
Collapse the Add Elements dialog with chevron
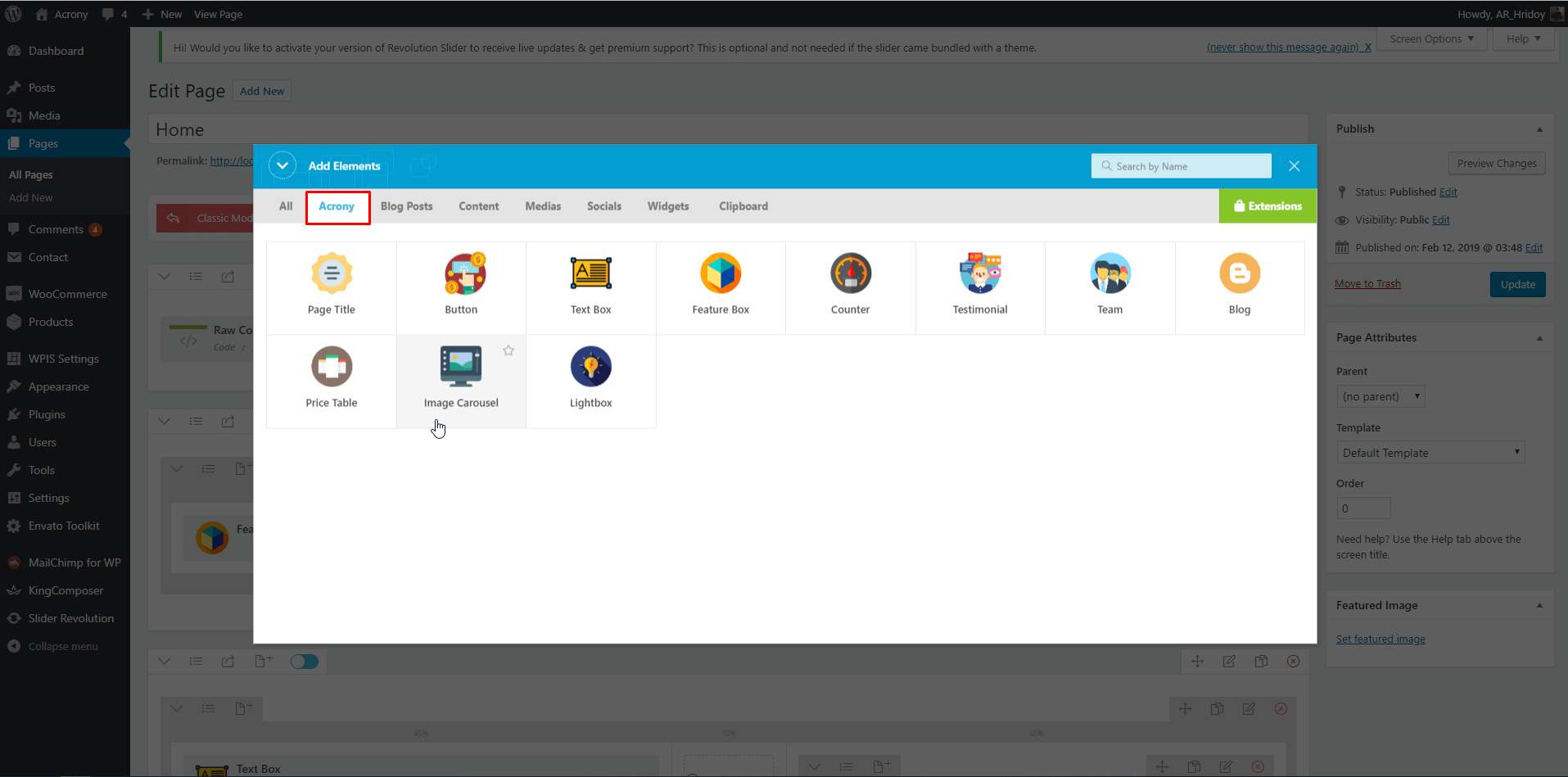click(282, 165)
